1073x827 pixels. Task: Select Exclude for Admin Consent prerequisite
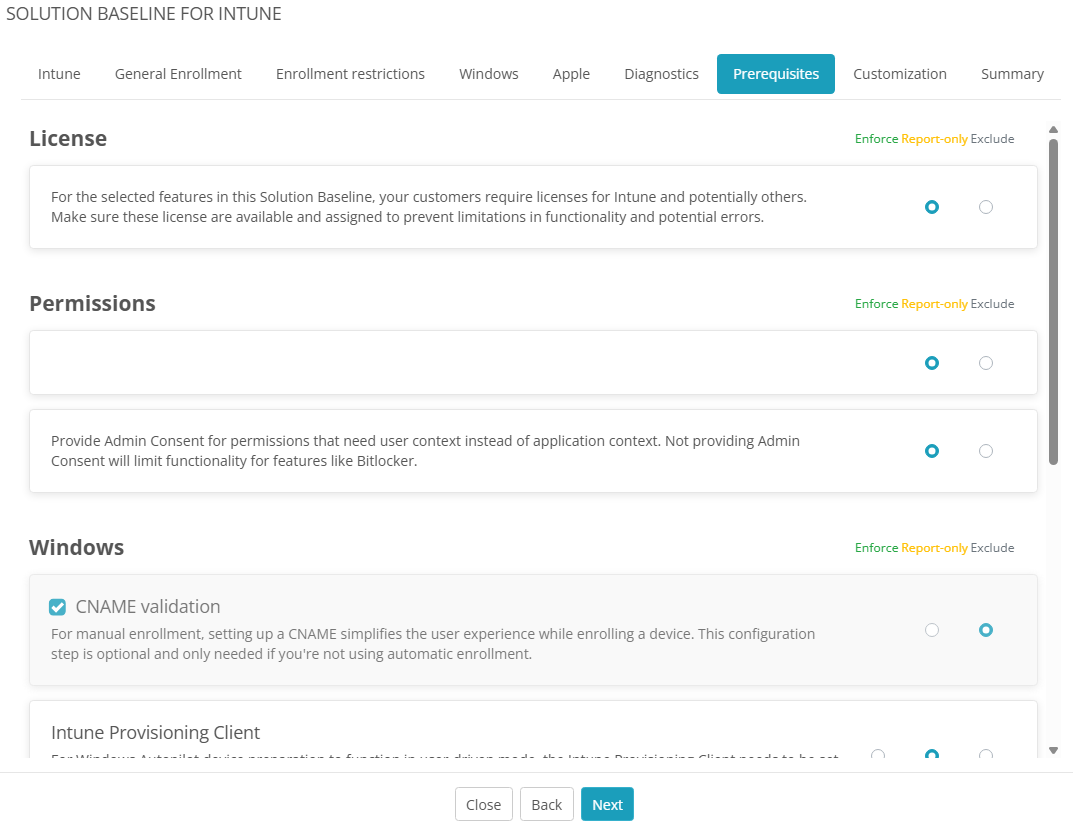(986, 451)
